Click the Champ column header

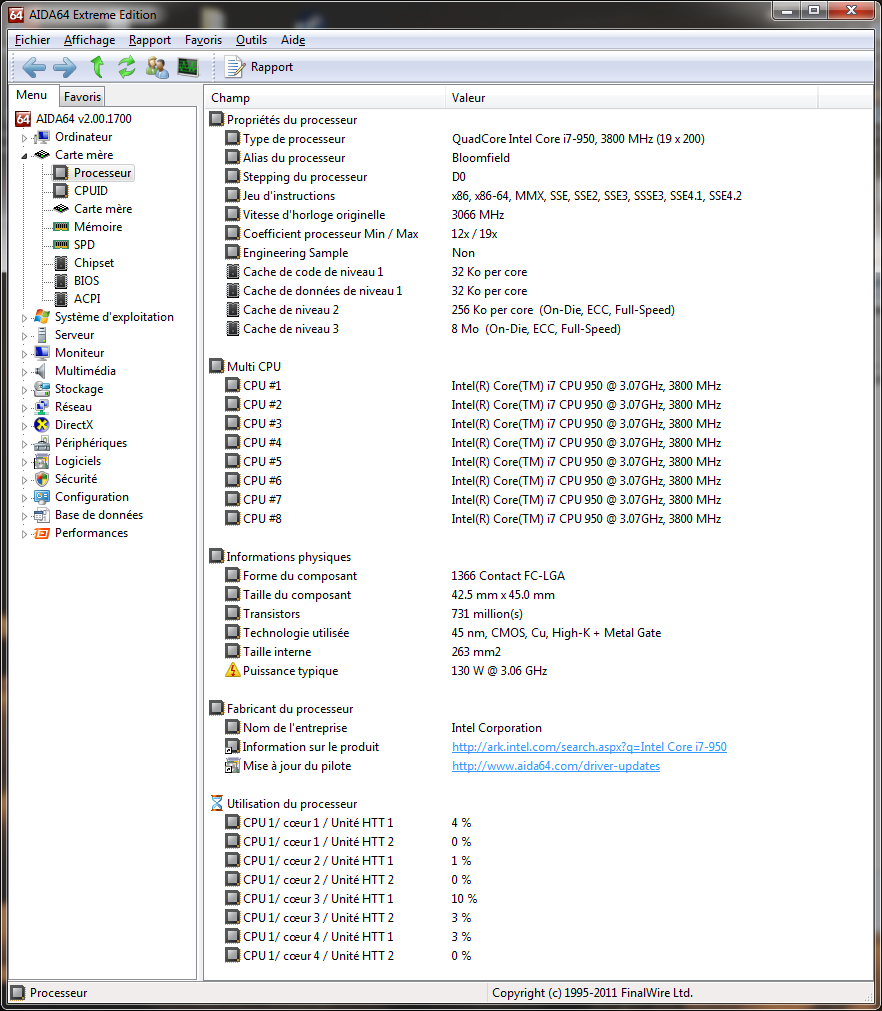[x=324, y=98]
